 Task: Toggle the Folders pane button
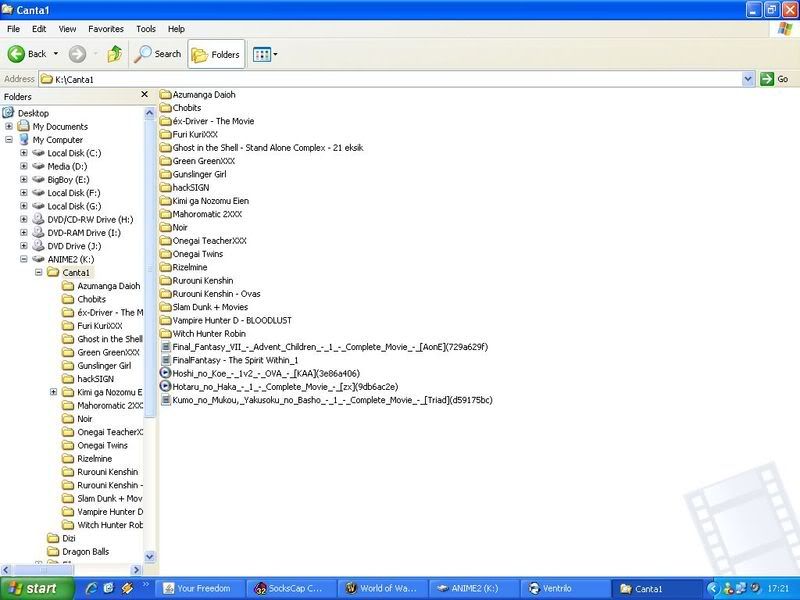tap(216, 54)
